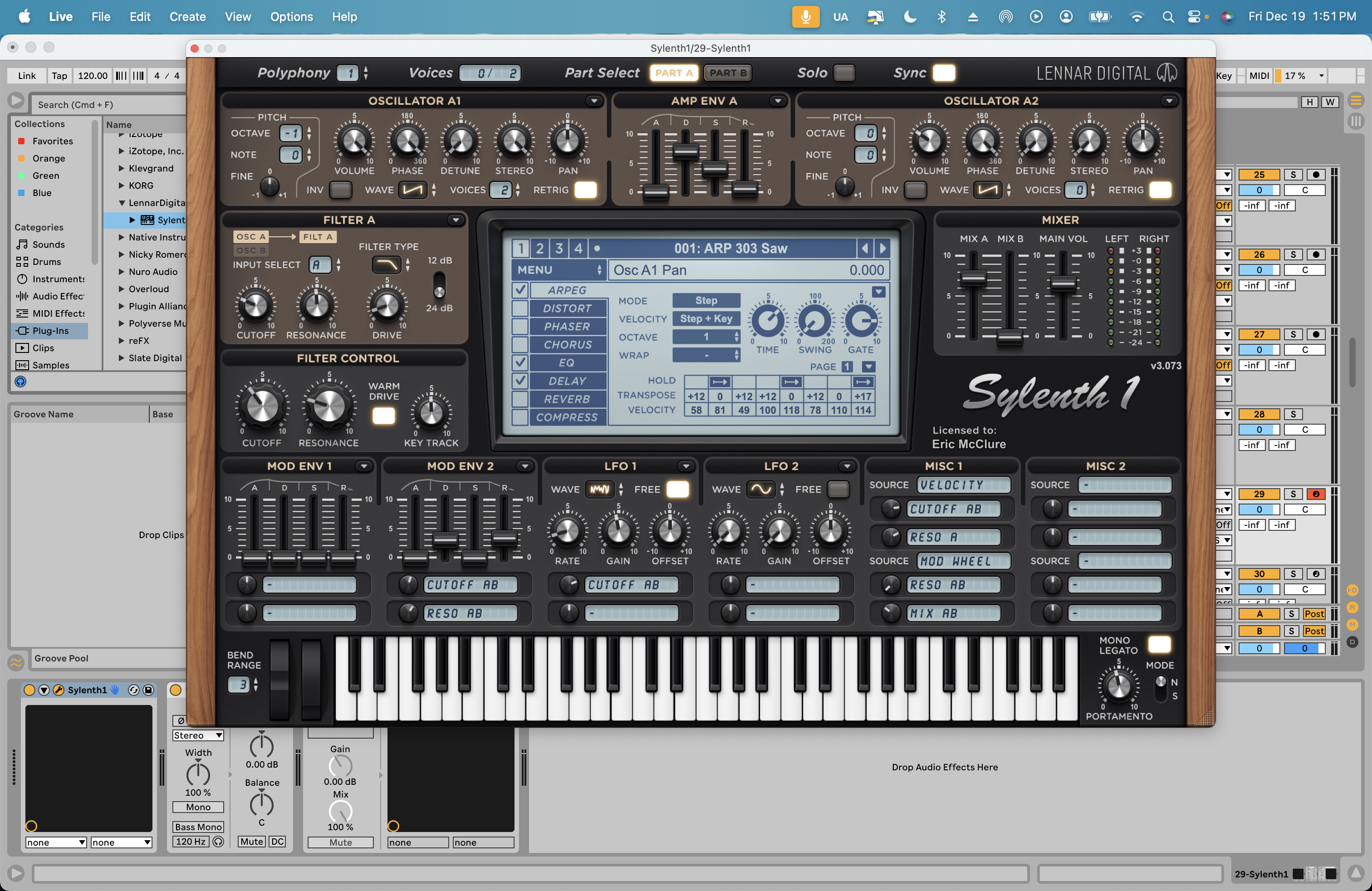
Task: Click the Tap tempo button
Action: pos(59,75)
